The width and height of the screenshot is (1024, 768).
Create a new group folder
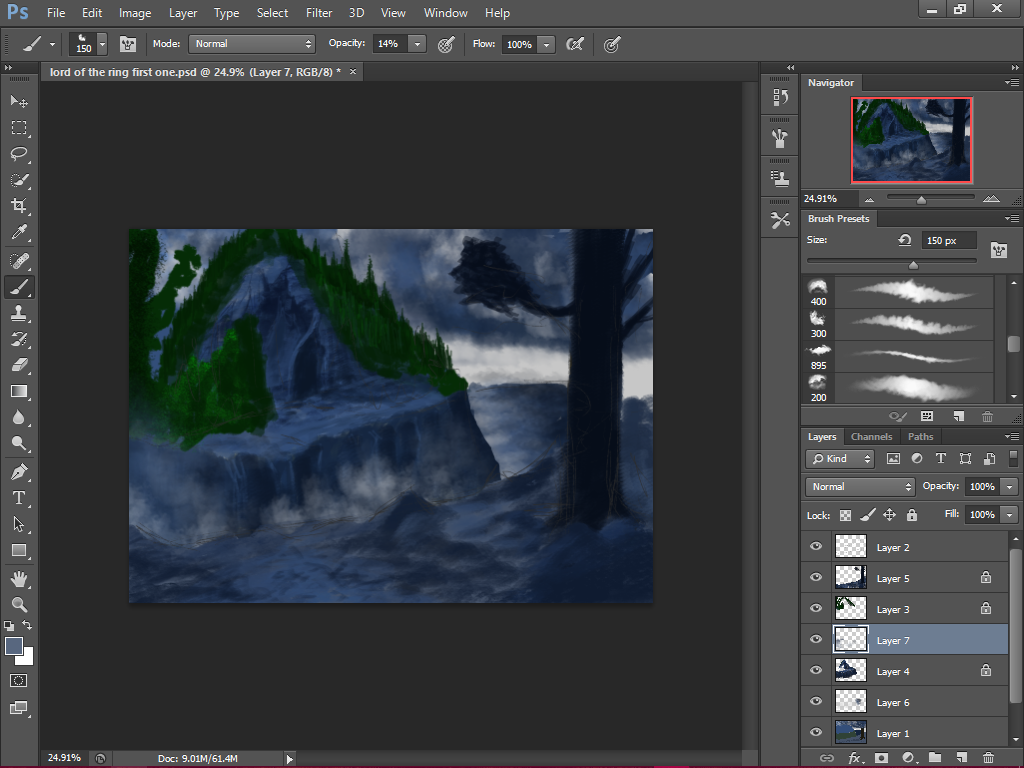pyautogui.click(x=935, y=758)
